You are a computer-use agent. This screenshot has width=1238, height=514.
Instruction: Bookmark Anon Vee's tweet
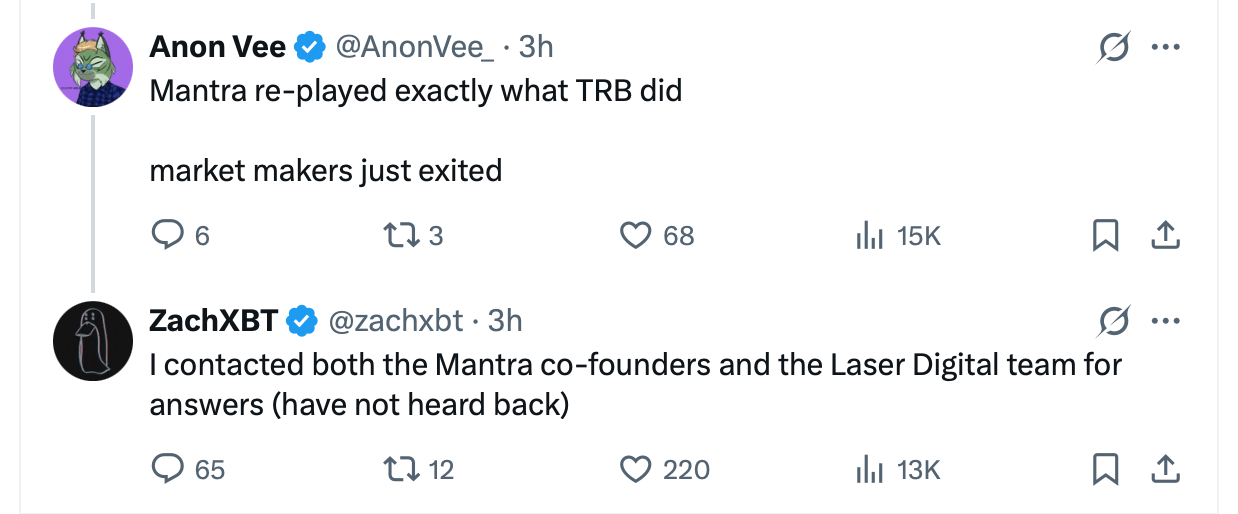(1105, 235)
